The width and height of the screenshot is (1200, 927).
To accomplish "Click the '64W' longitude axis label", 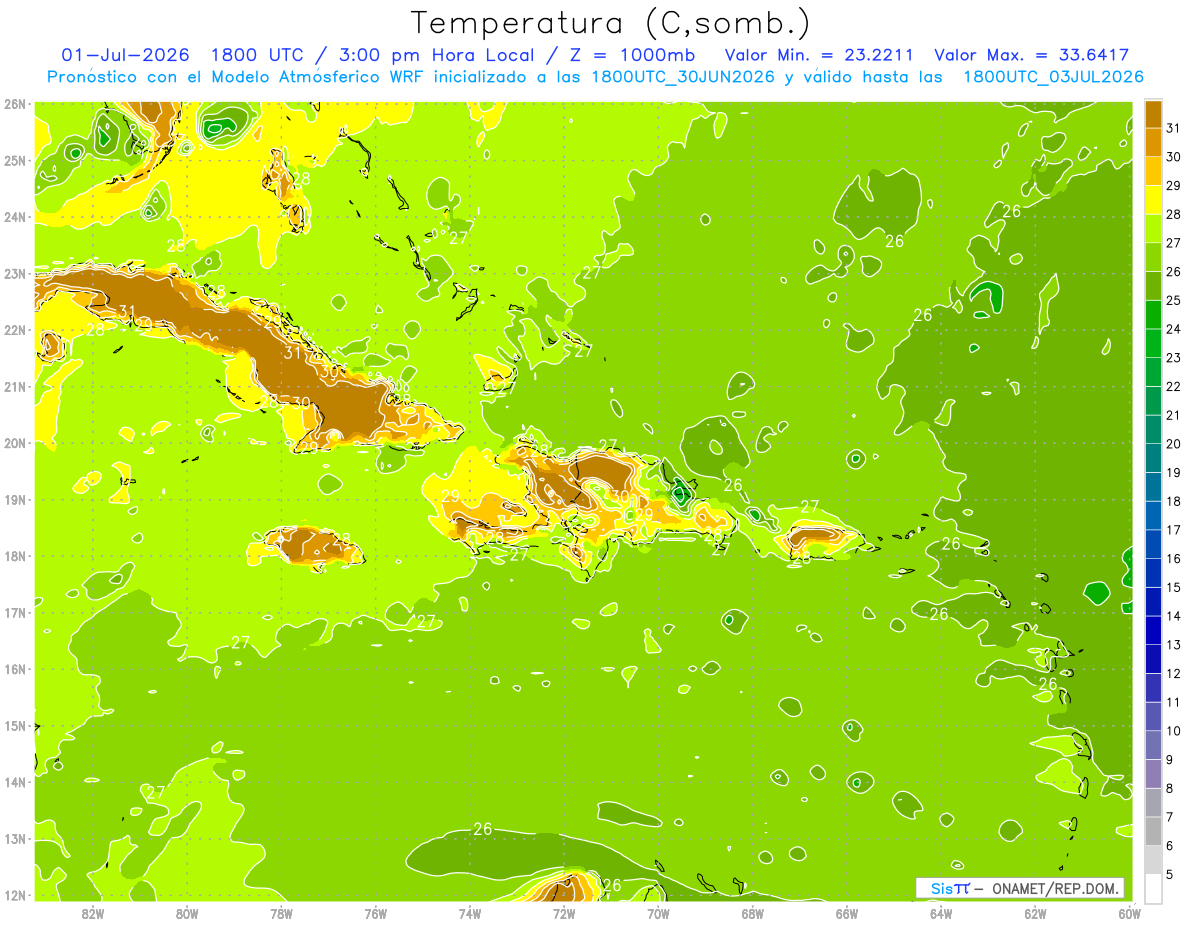I will click(941, 913).
